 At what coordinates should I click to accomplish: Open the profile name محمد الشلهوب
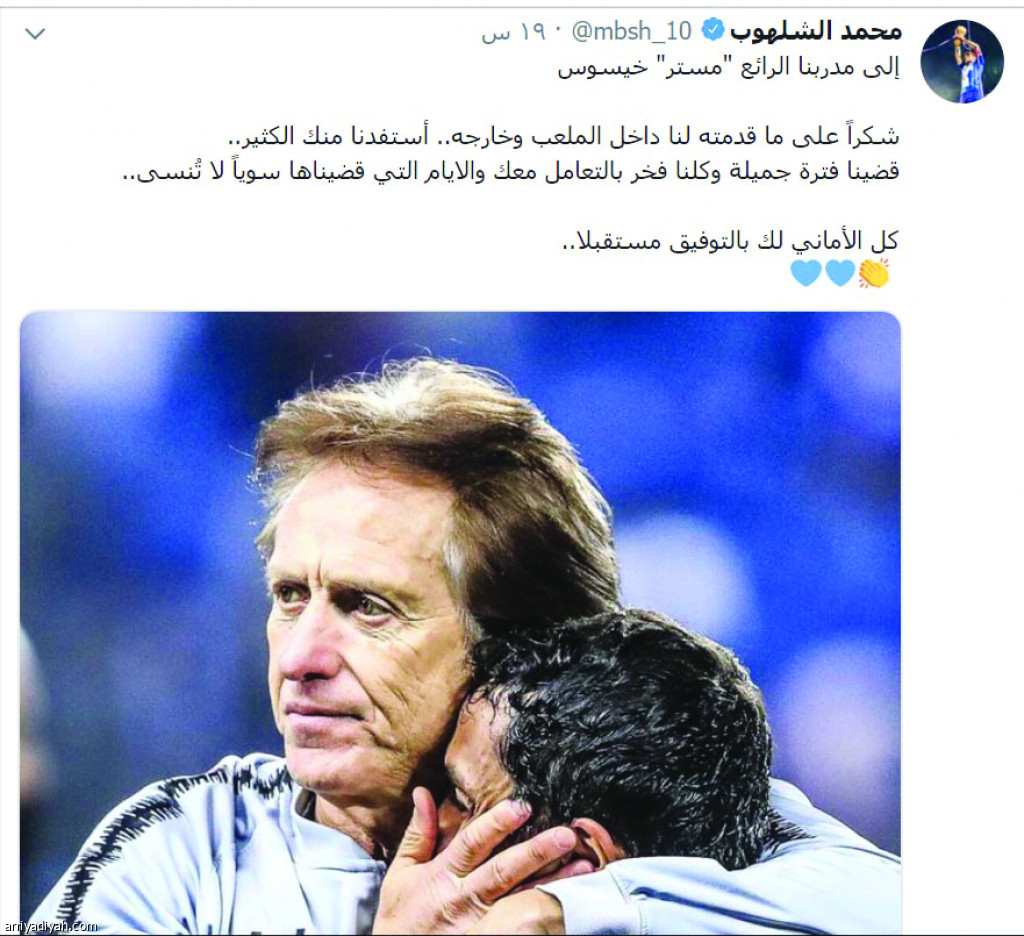click(x=816, y=31)
